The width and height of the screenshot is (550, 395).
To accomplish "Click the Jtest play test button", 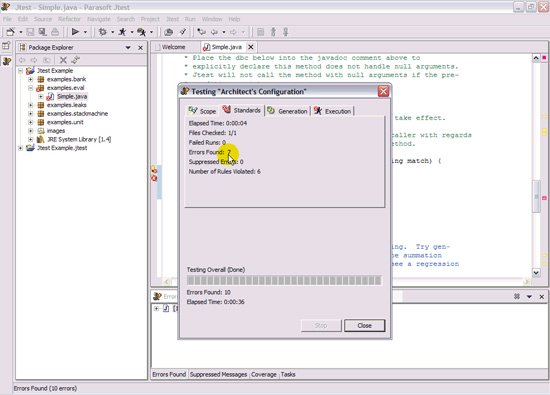I will tap(75, 32).
